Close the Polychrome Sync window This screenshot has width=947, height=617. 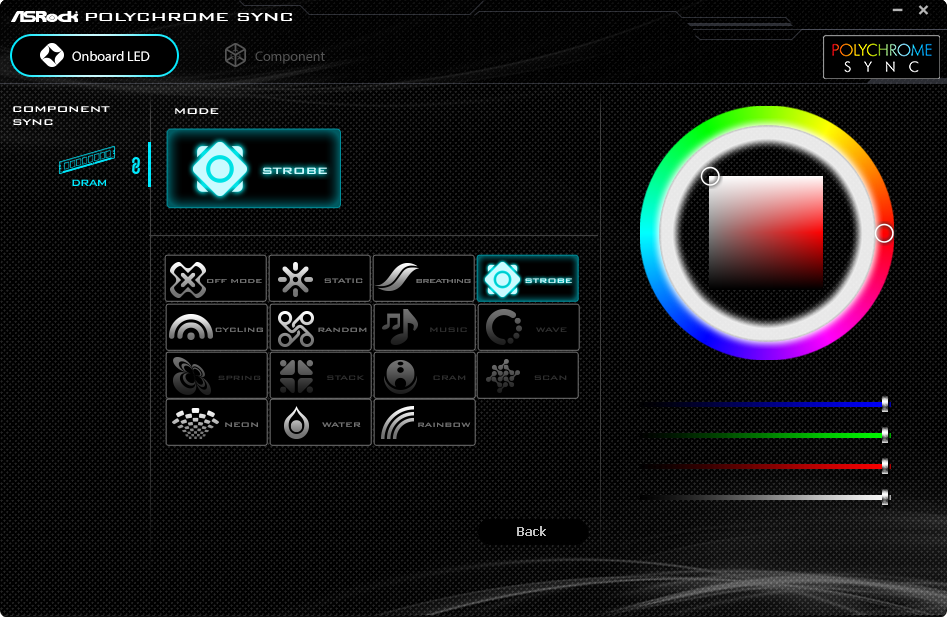tap(923, 10)
